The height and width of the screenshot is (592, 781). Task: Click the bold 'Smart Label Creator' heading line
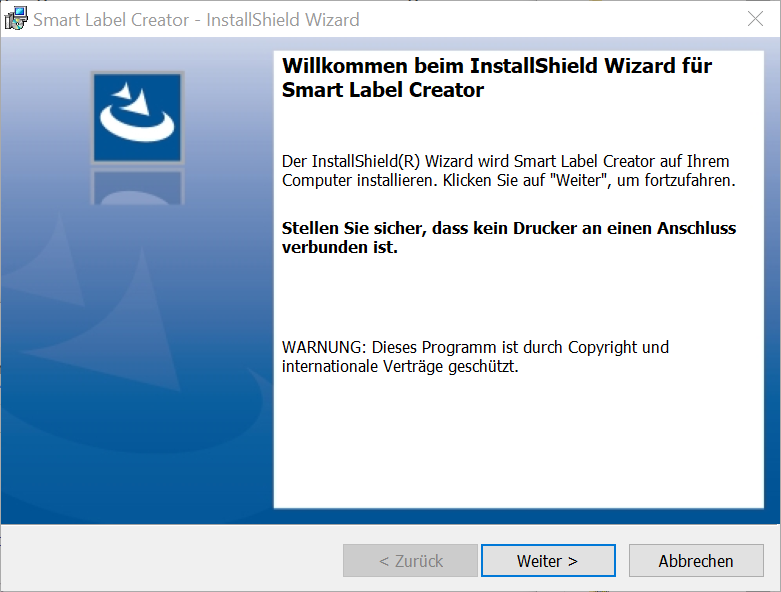pos(383,91)
